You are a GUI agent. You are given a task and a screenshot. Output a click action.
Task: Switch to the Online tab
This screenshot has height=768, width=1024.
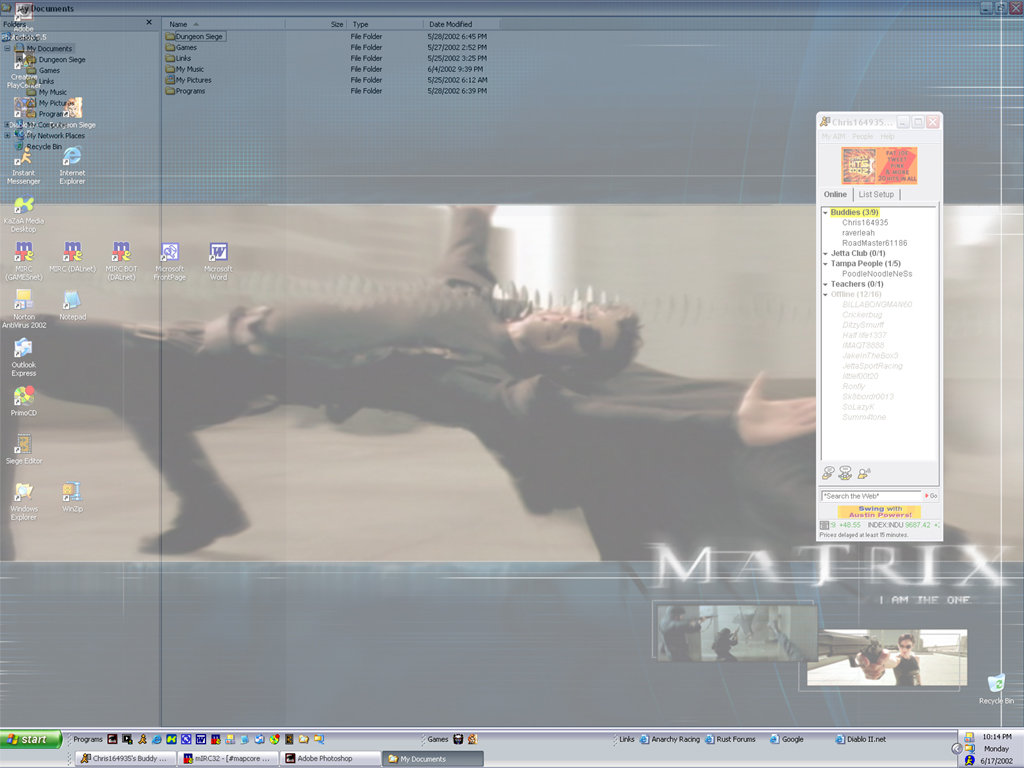point(835,195)
